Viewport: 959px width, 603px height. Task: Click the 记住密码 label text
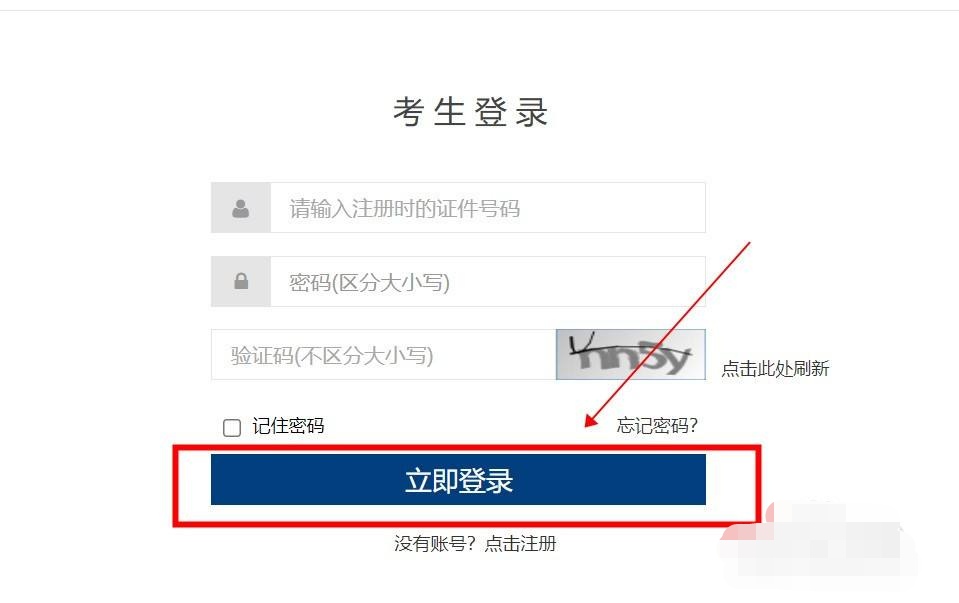pyautogui.click(x=288, y=426)
